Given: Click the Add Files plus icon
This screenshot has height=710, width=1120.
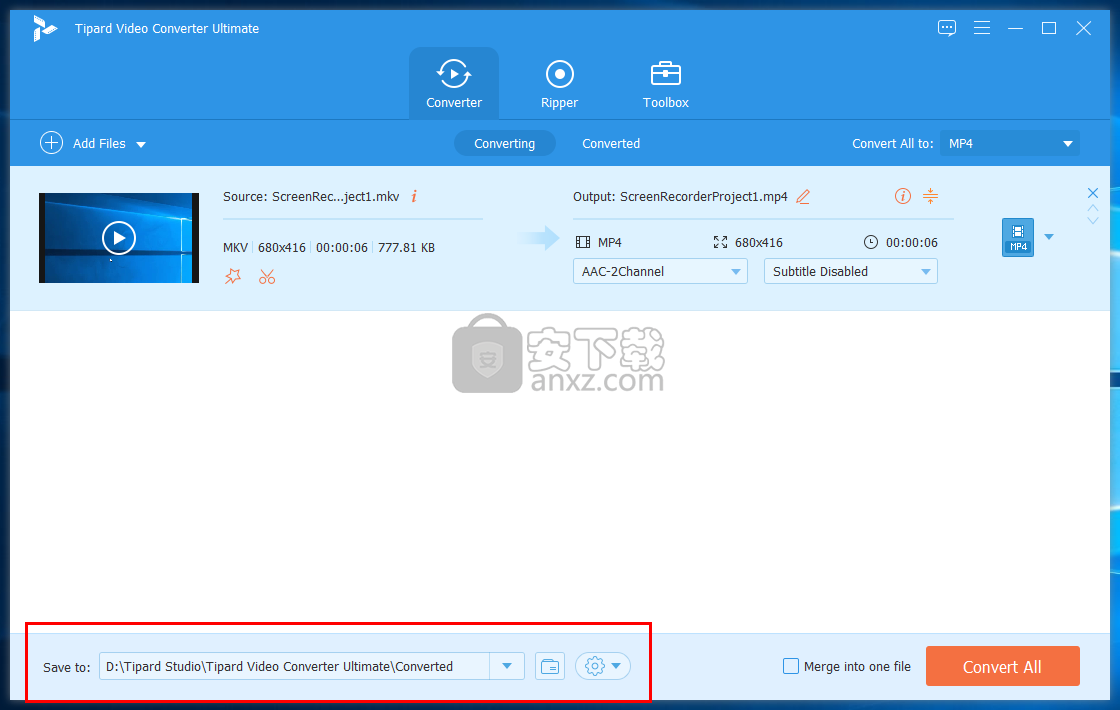Looking at the screenshot, I should tap(51, 143).
